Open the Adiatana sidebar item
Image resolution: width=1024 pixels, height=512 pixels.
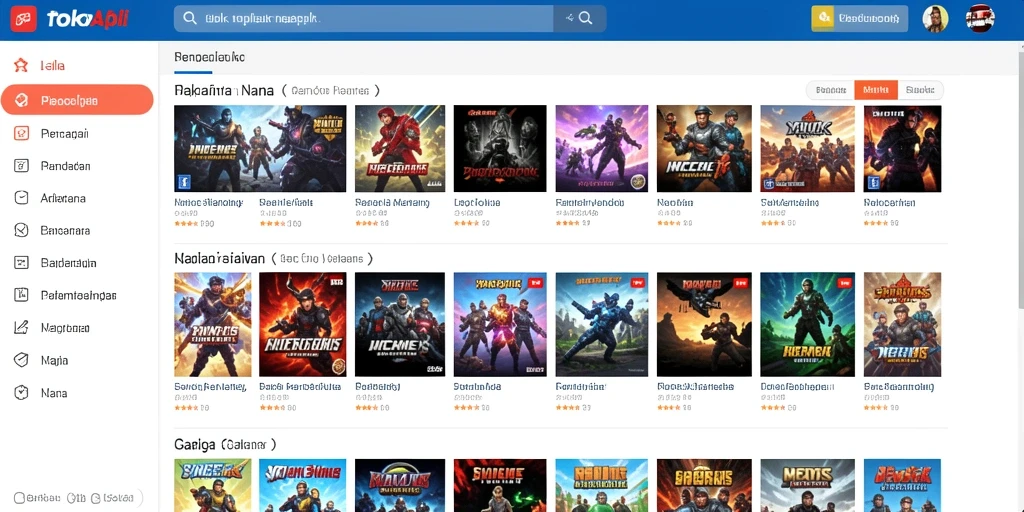pyautogui.click(x=77, y=198)
